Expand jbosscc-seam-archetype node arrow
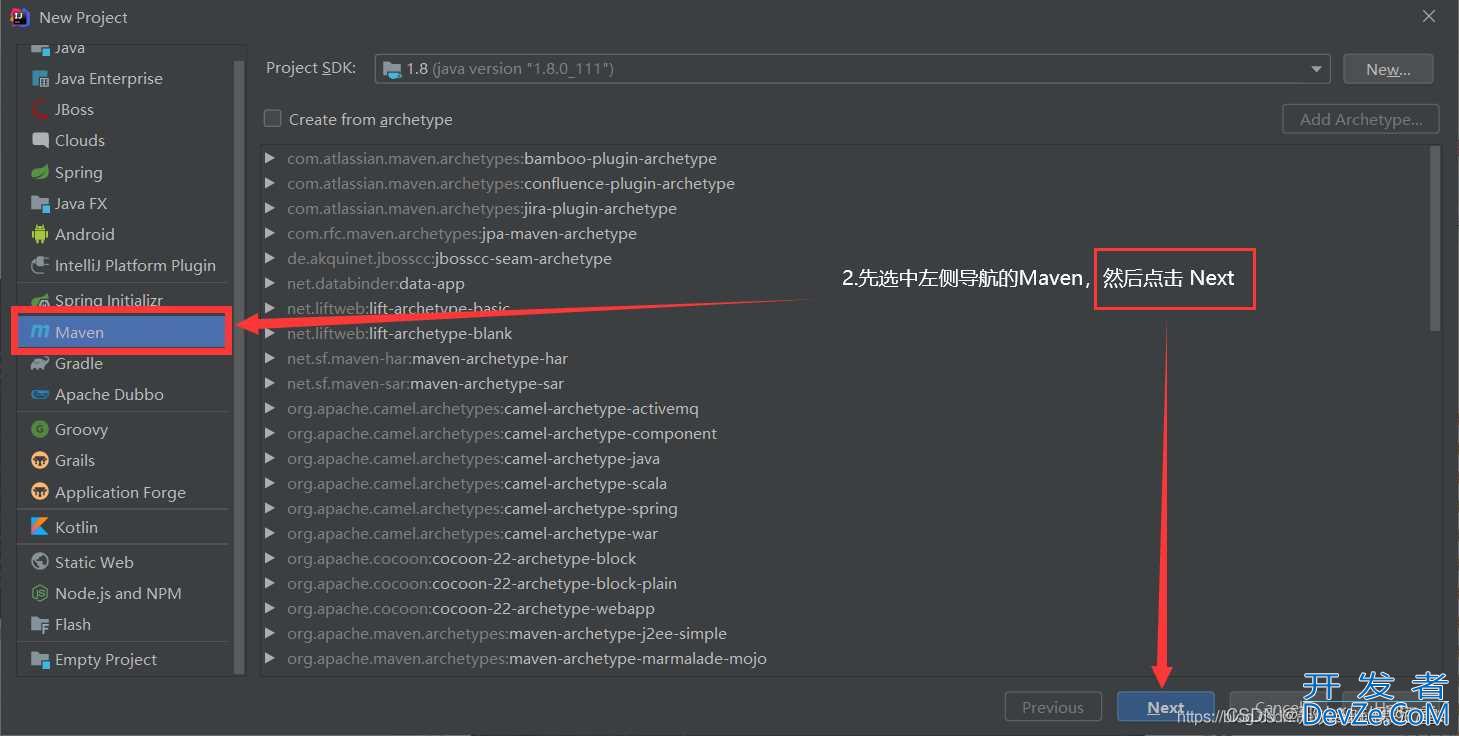Image resolution: width=1459 pixels, height=736 pixels. [x=269, y=258]
